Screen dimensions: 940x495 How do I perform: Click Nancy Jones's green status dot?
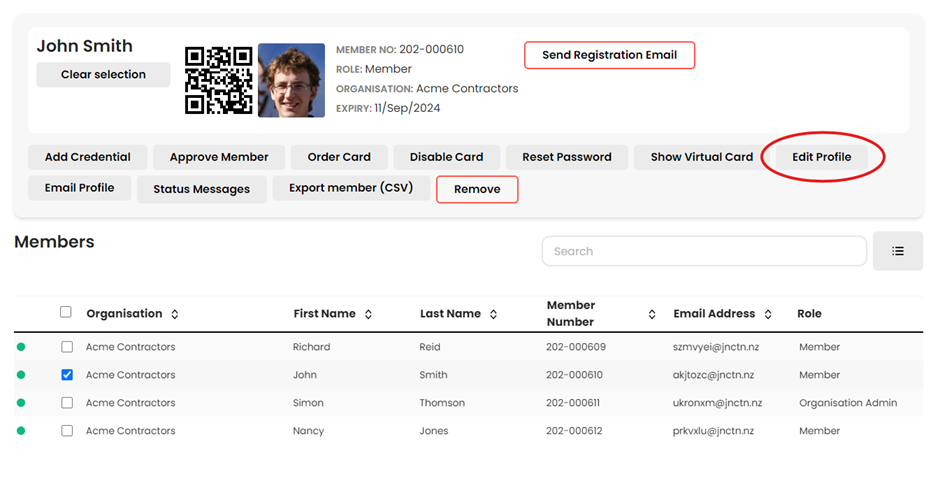click(21, 431)
